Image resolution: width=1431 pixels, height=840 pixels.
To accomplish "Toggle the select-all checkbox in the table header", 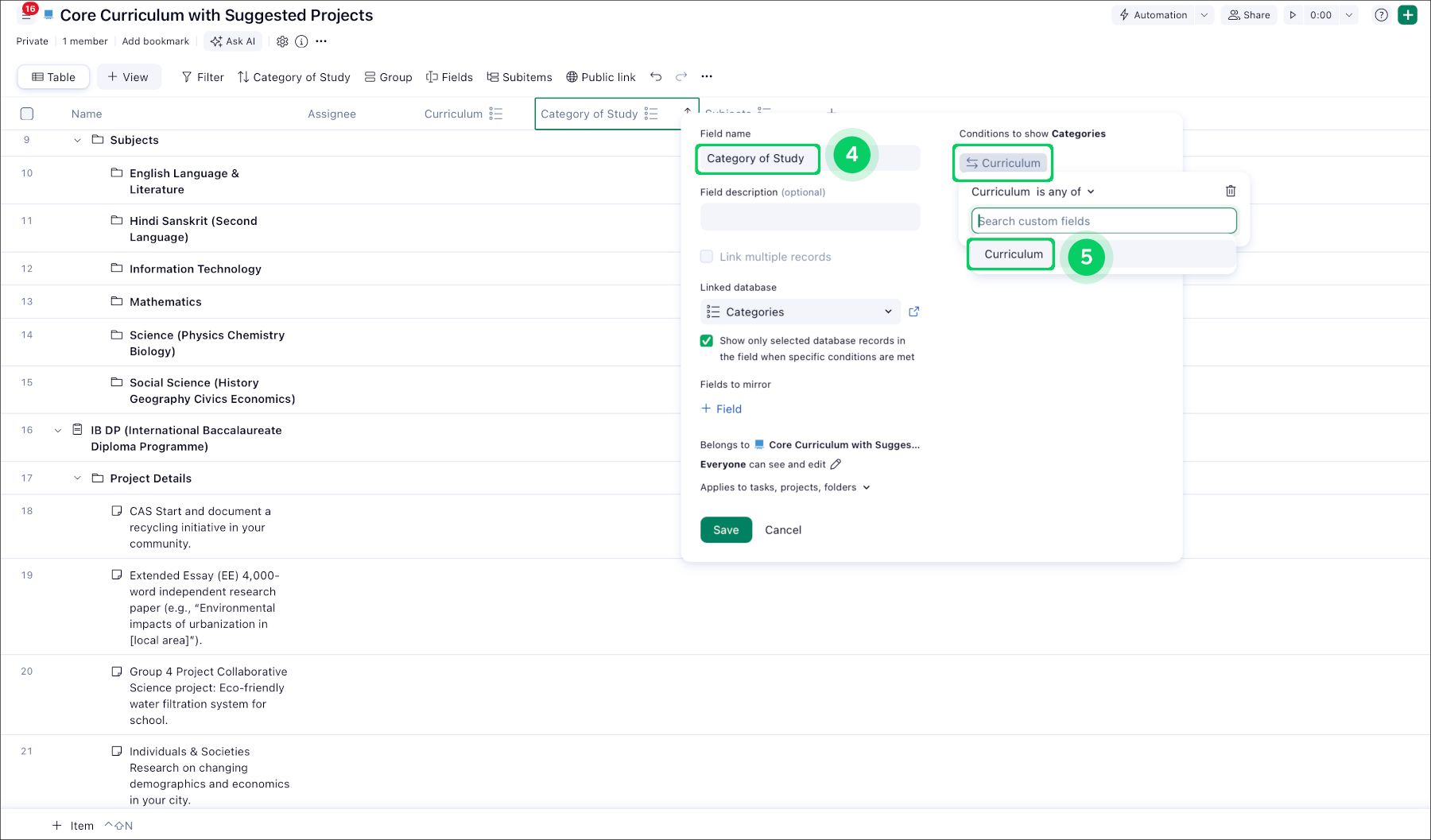I will (26, 114).
